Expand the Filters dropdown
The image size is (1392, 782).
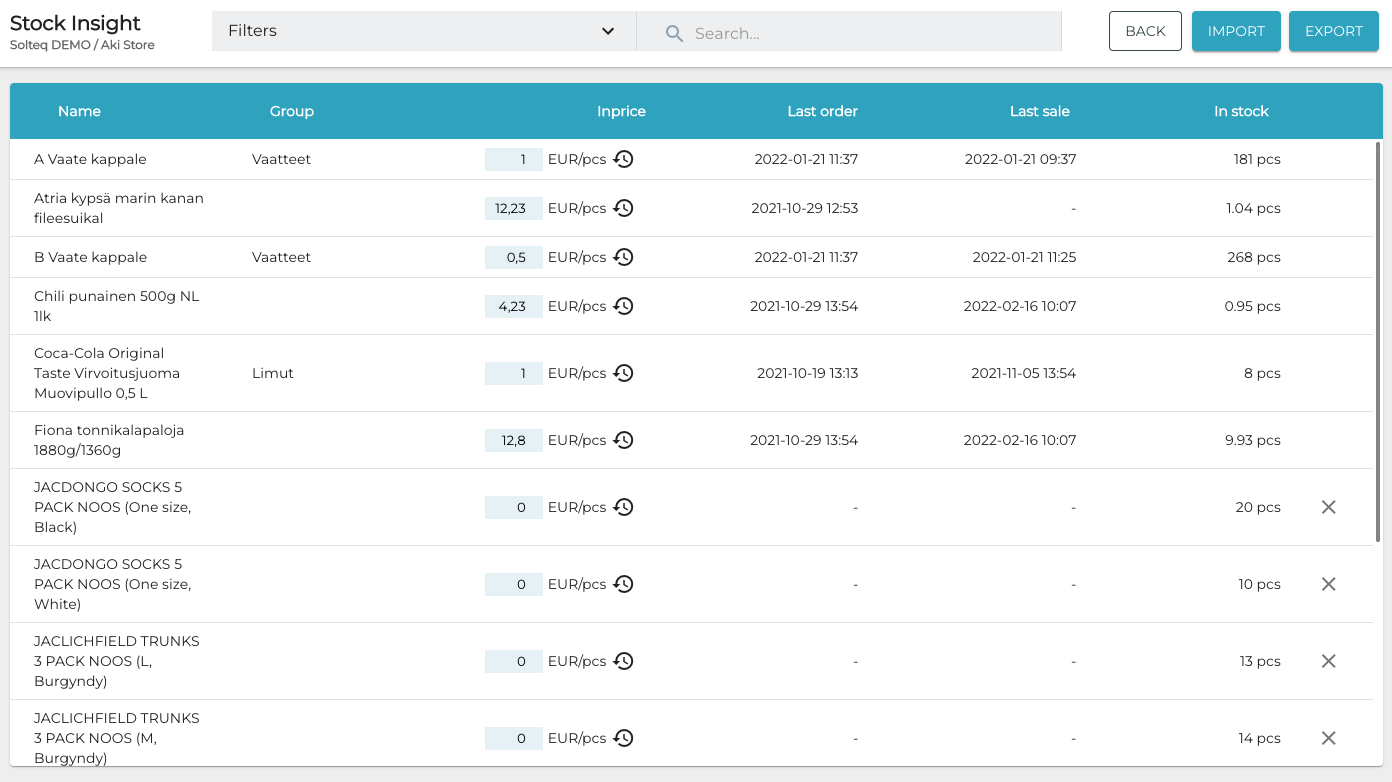point(424,31)
